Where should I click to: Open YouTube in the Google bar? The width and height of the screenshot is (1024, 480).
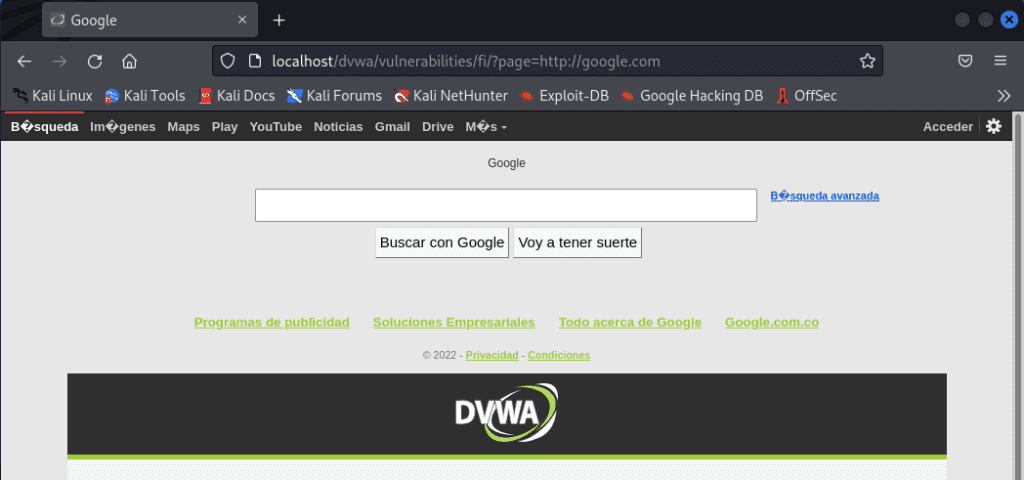[x=276, y=127]
